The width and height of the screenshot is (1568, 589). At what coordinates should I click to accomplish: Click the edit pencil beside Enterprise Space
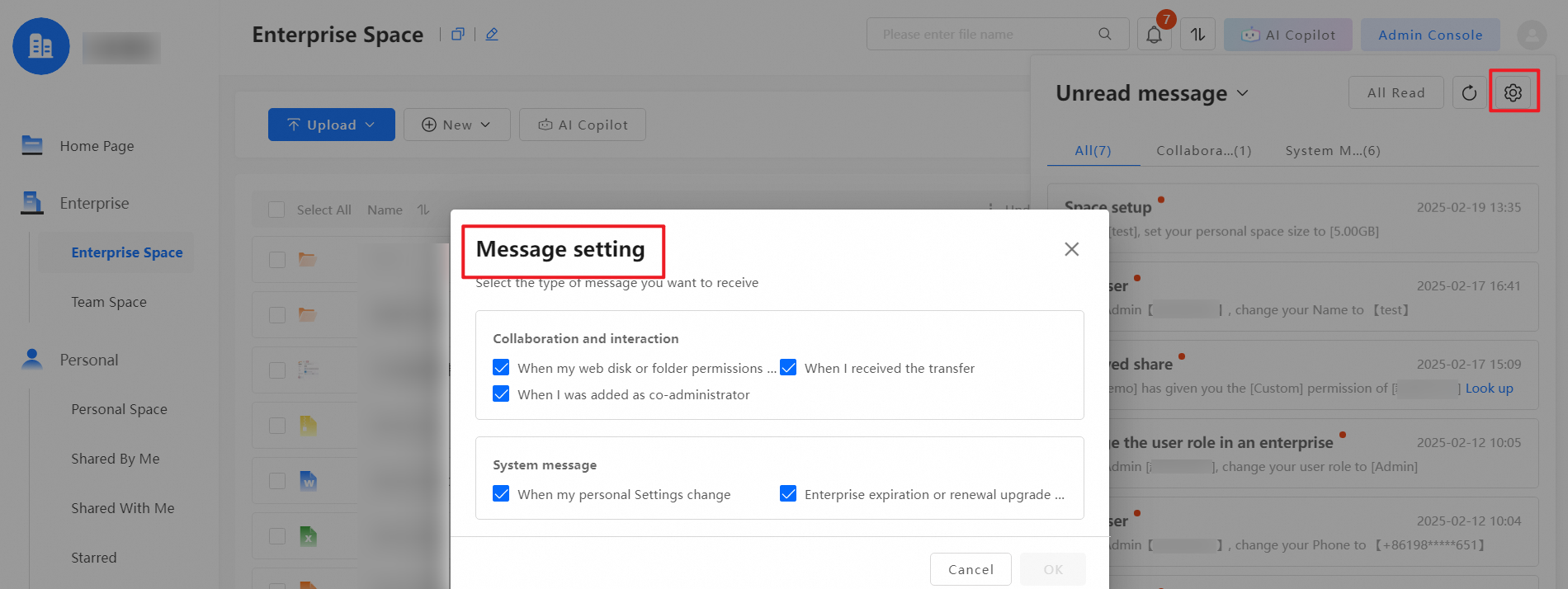point(492,35)
